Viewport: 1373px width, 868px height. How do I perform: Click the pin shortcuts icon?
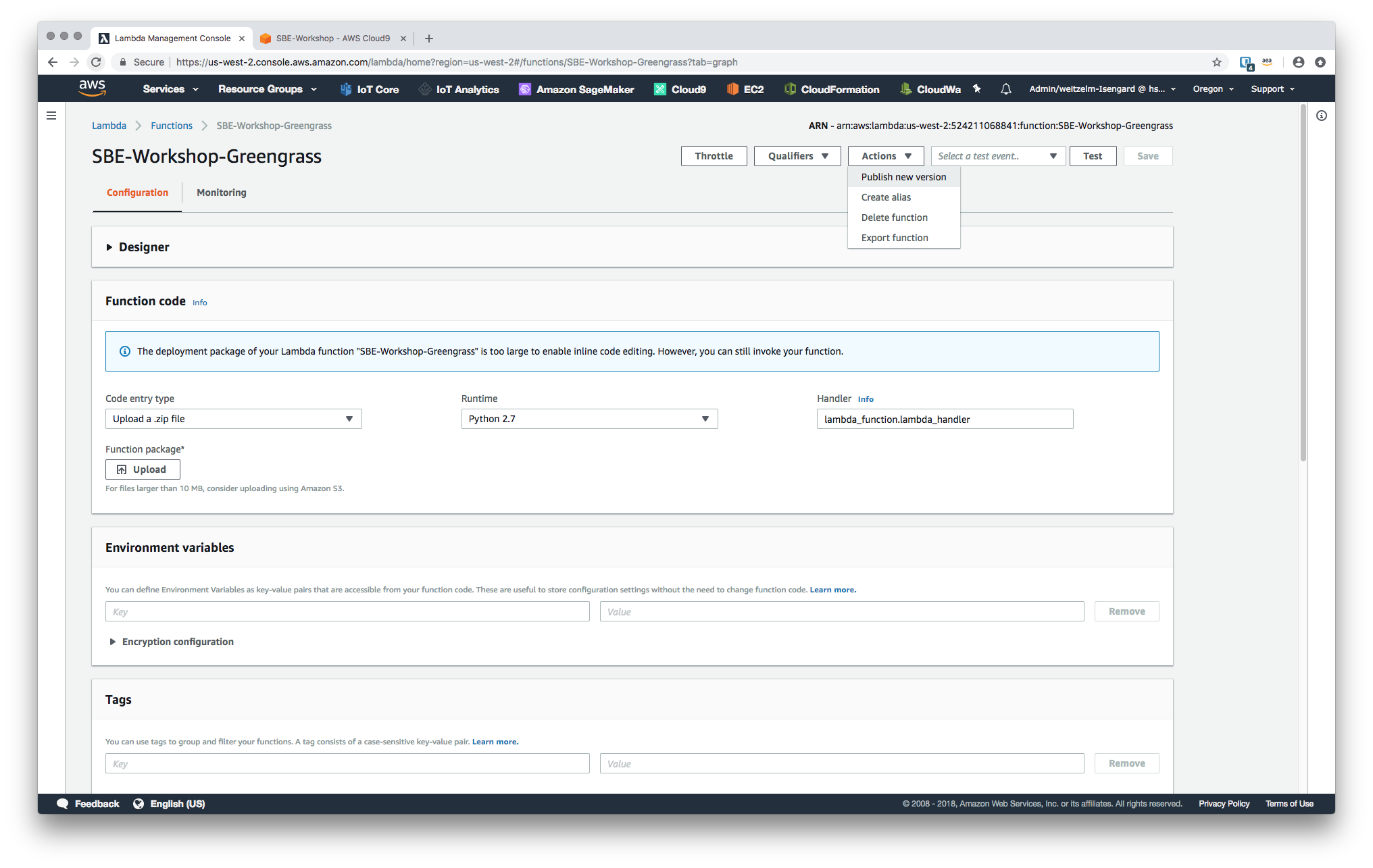point(976,88)
